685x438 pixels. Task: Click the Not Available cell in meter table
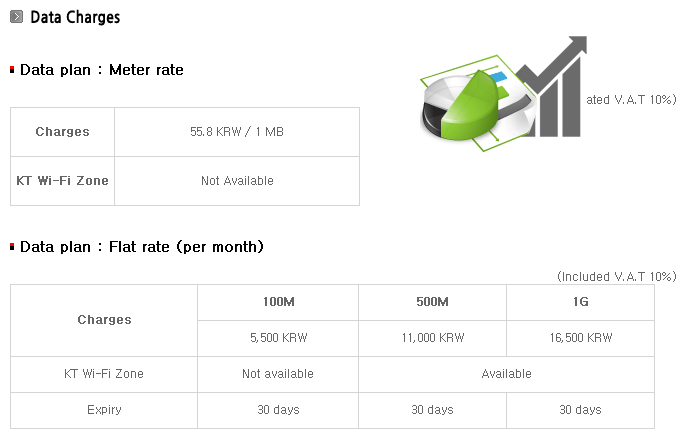click(237, 181)
